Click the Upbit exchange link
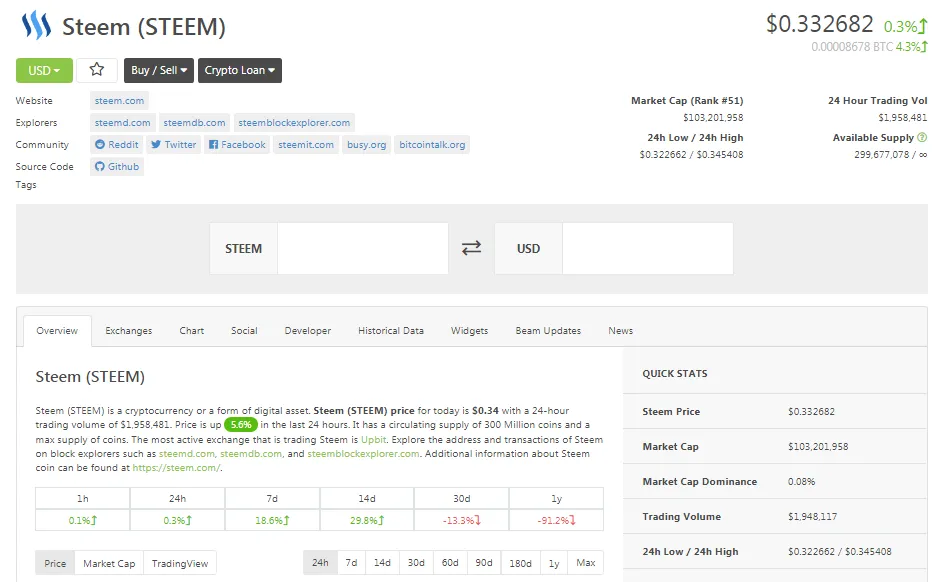Image resolution: width=934 pixels, height=582 pixels. pos(373,440)
